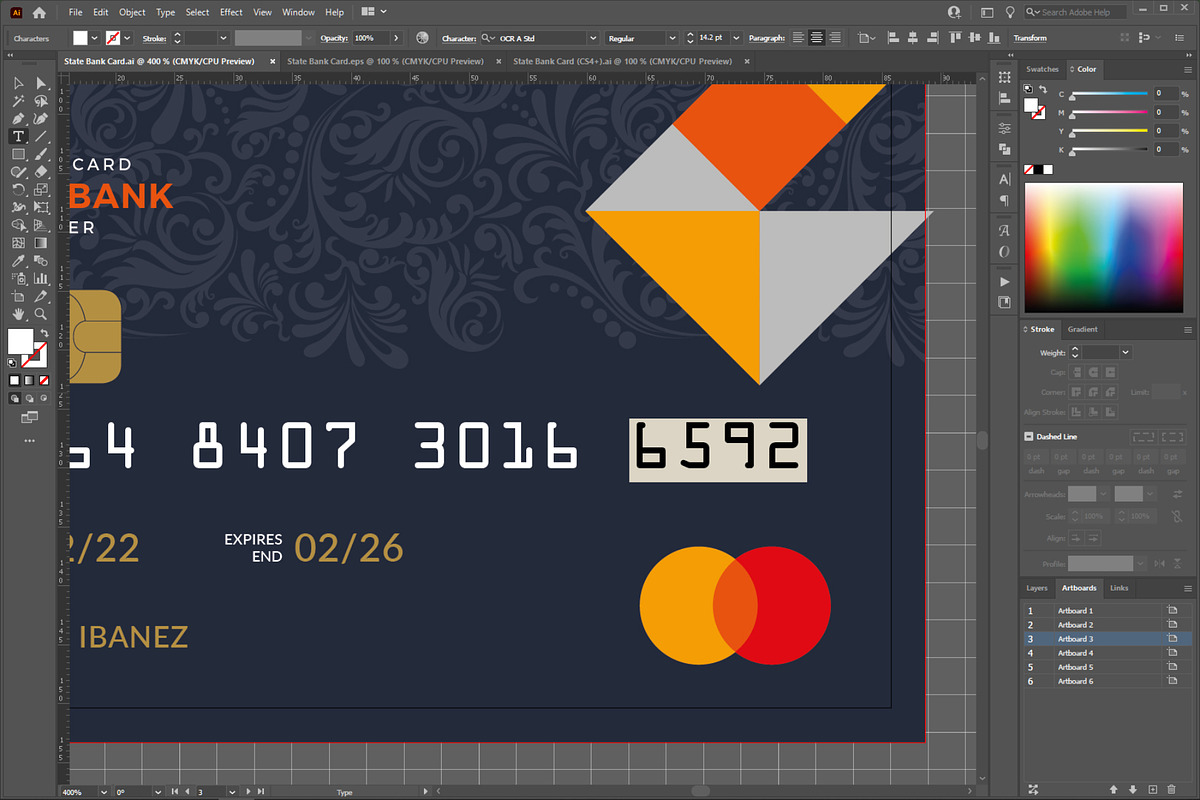This screenshot has height=800, width=1200.
Task: Select the Eyedropper tool
Action: pyautogui.click(x=18, y=261)
